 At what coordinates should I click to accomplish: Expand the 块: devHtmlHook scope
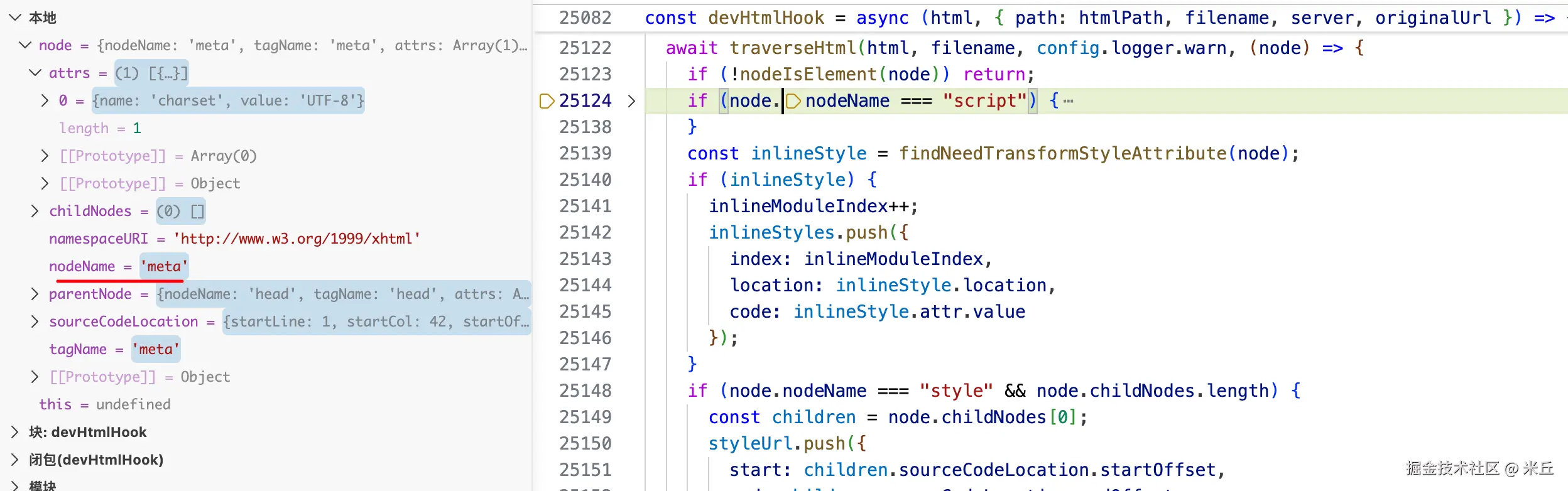pos(15,432)
